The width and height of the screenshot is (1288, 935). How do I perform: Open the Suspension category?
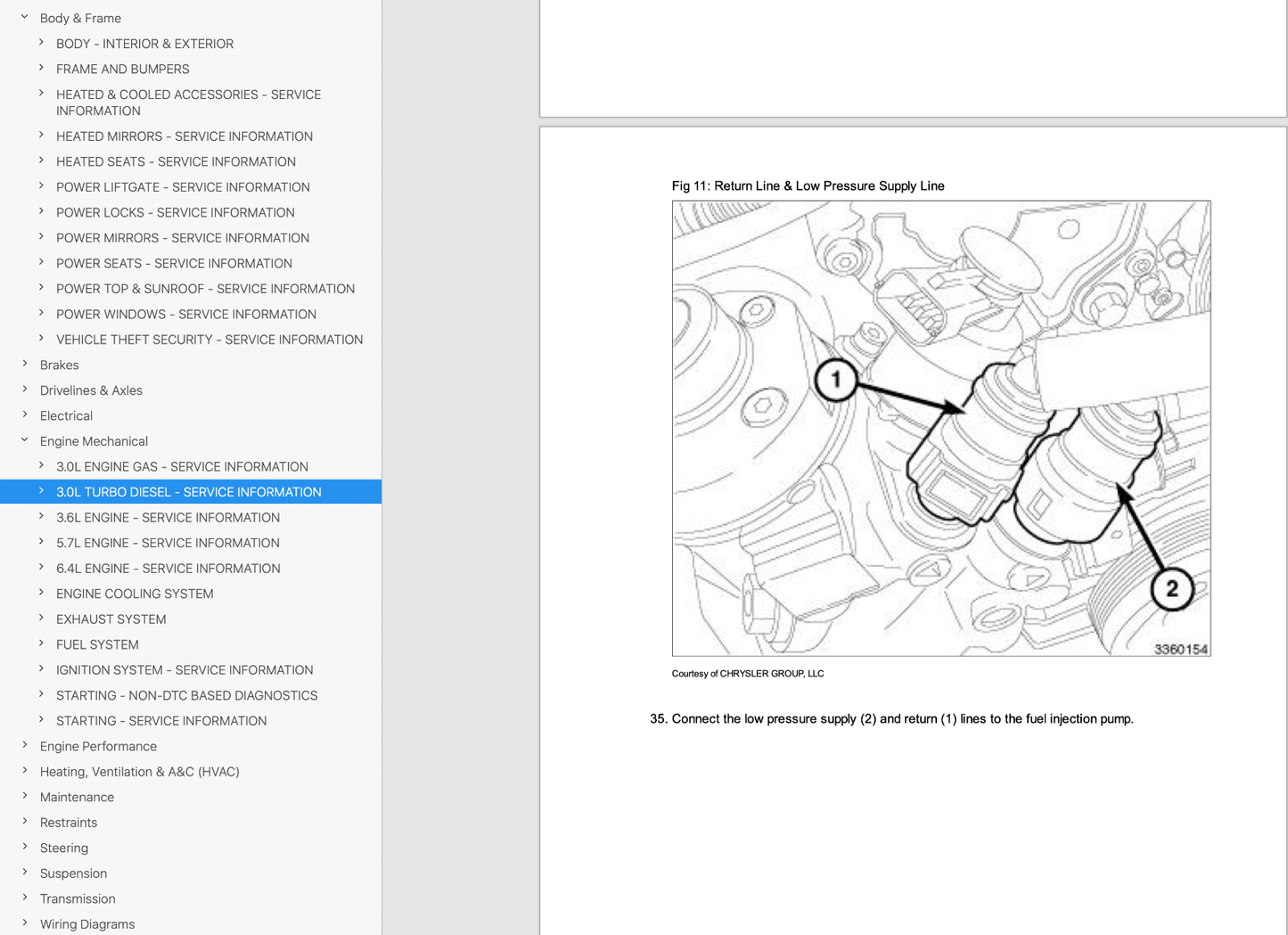pos(73,873)
